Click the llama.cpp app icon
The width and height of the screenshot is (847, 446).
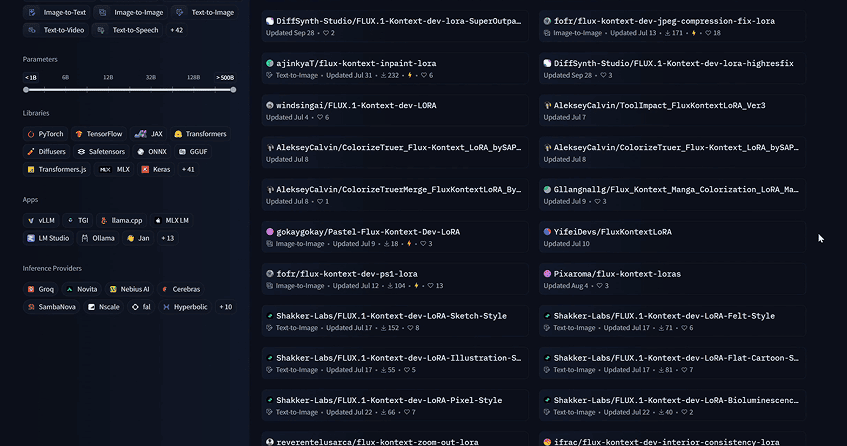[x=104, y=220]
